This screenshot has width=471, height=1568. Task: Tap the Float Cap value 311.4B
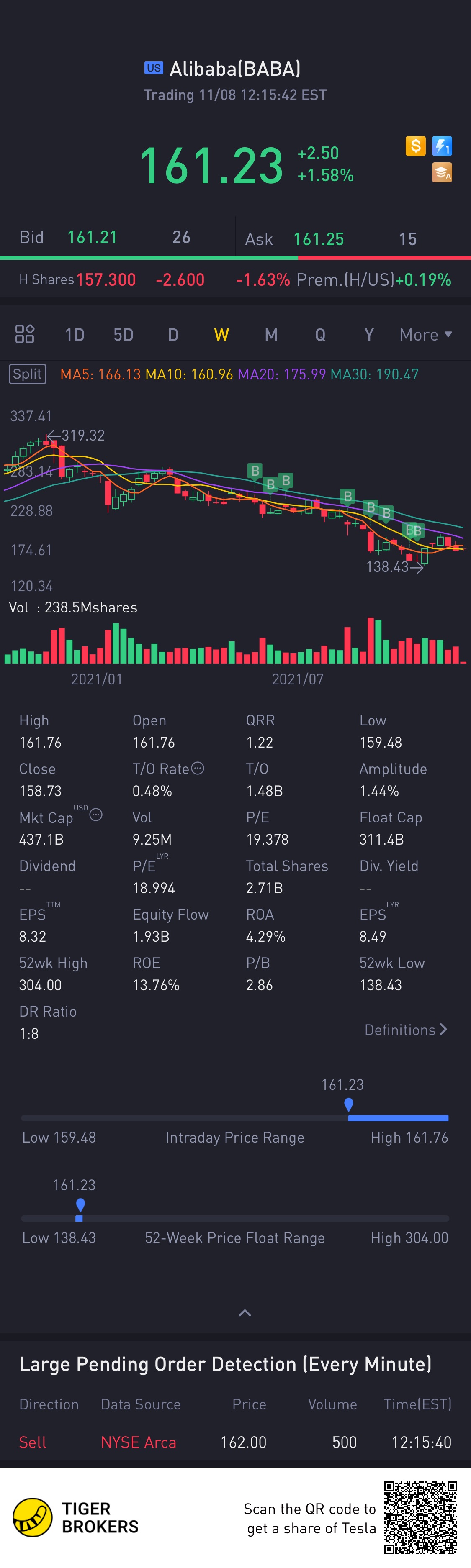point(381,839)
